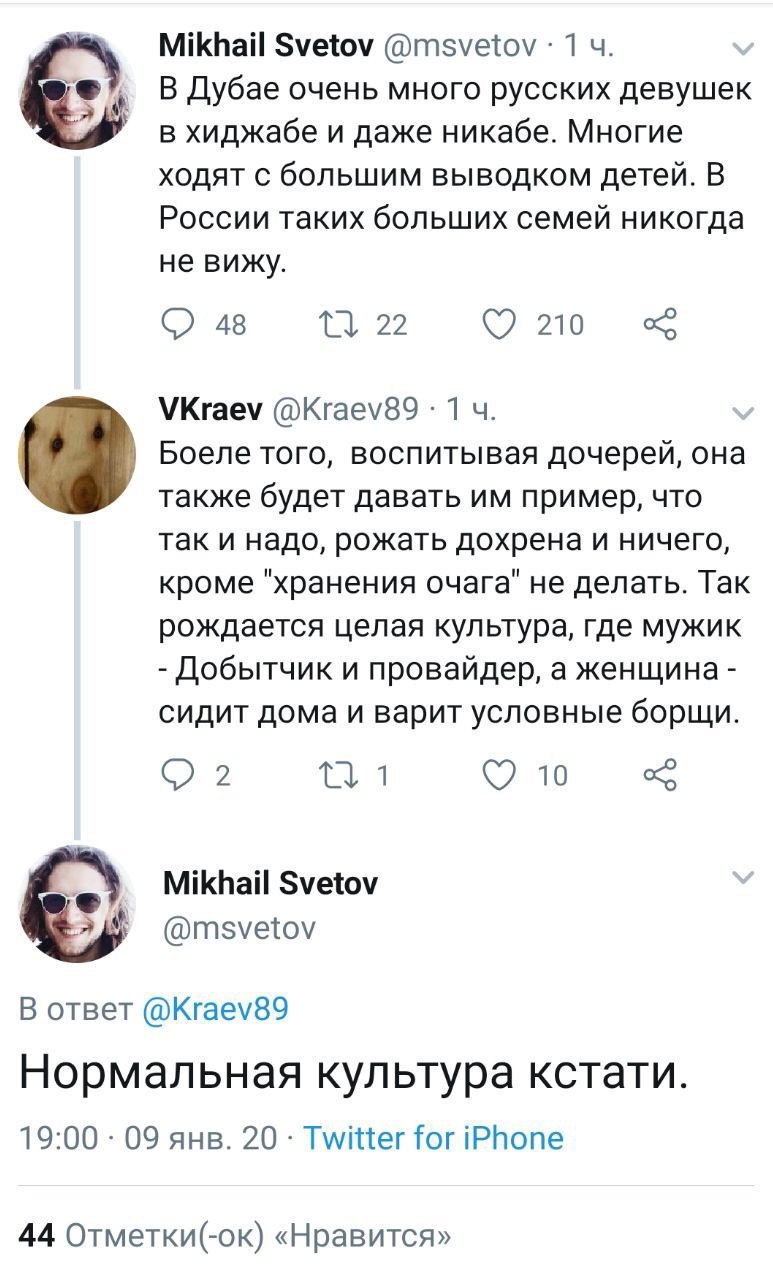Open the @msvetov handle under main tweet author

(238, 929)
